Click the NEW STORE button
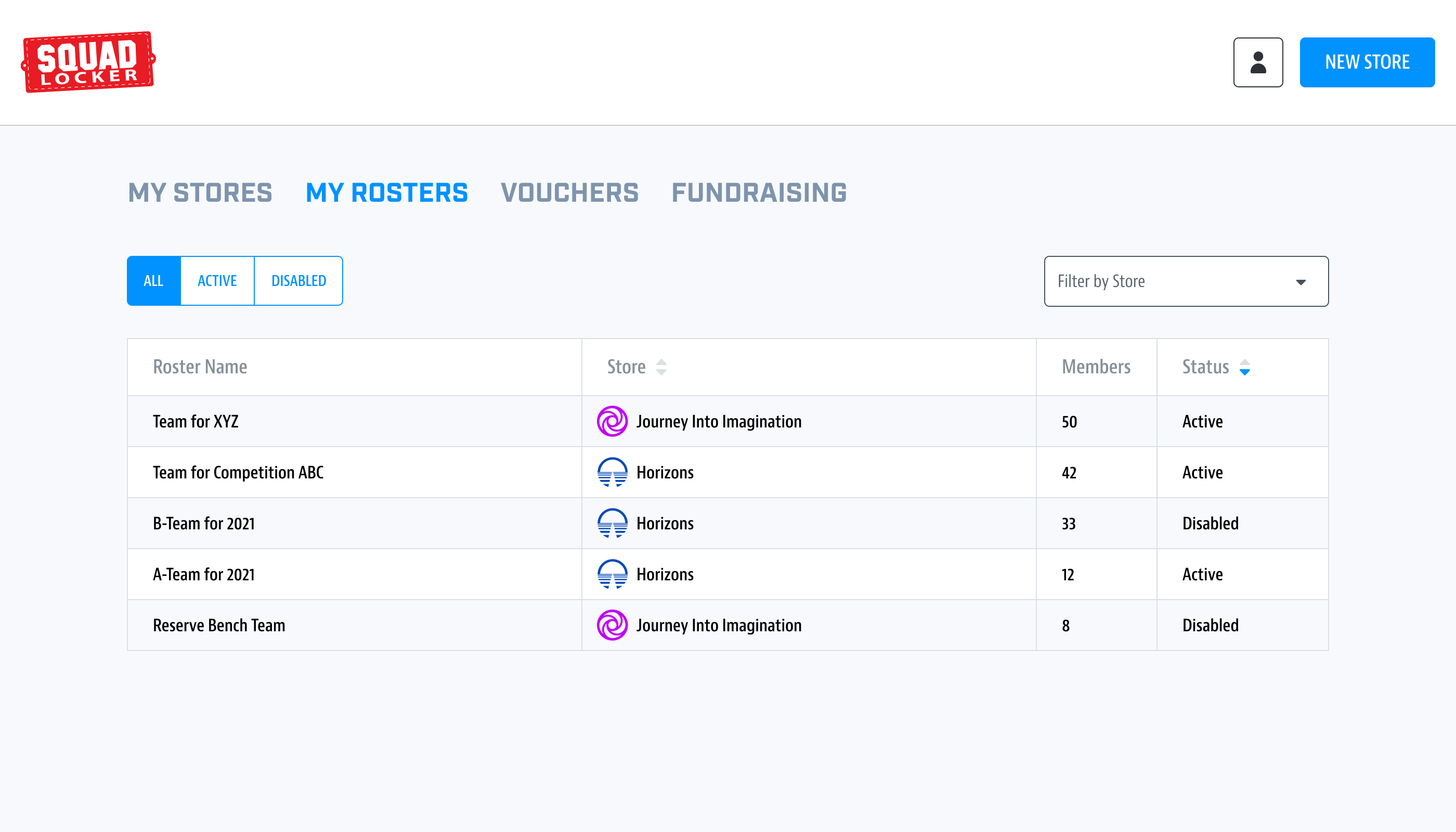1456x832 pixels. pos(1366,62)
